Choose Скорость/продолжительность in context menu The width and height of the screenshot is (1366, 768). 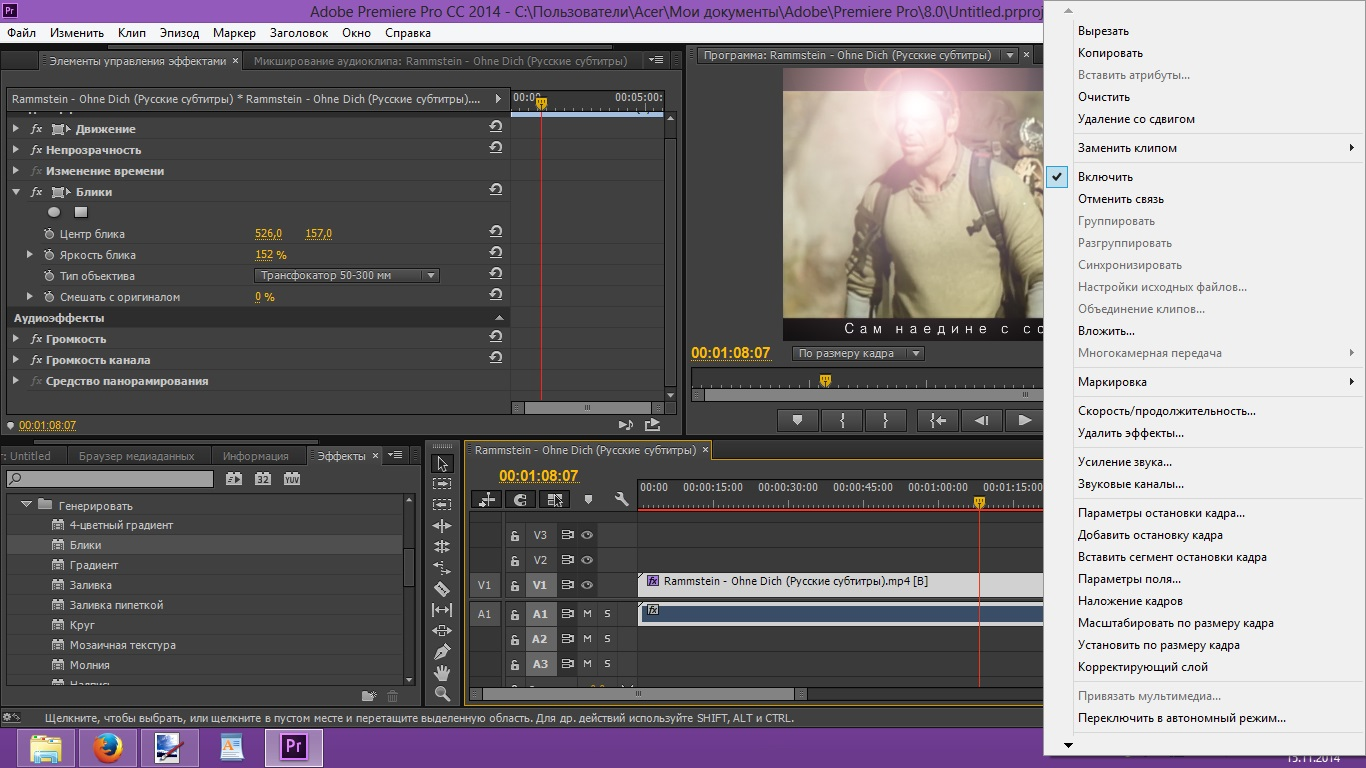pyautogui.click(x=1166, y=411)
